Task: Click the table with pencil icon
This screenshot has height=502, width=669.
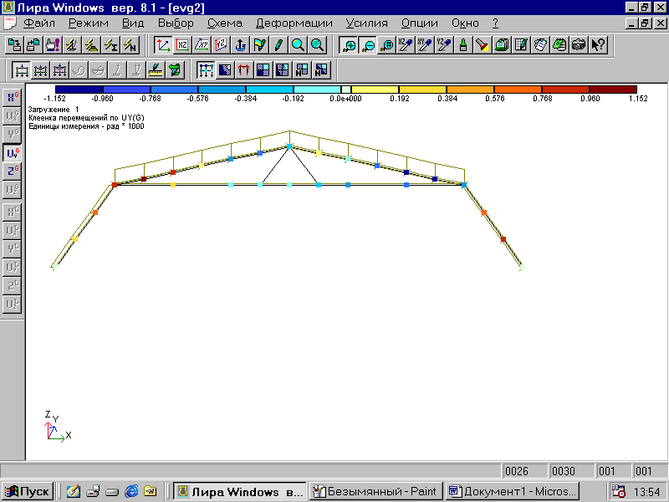Action: coord(521,45)
